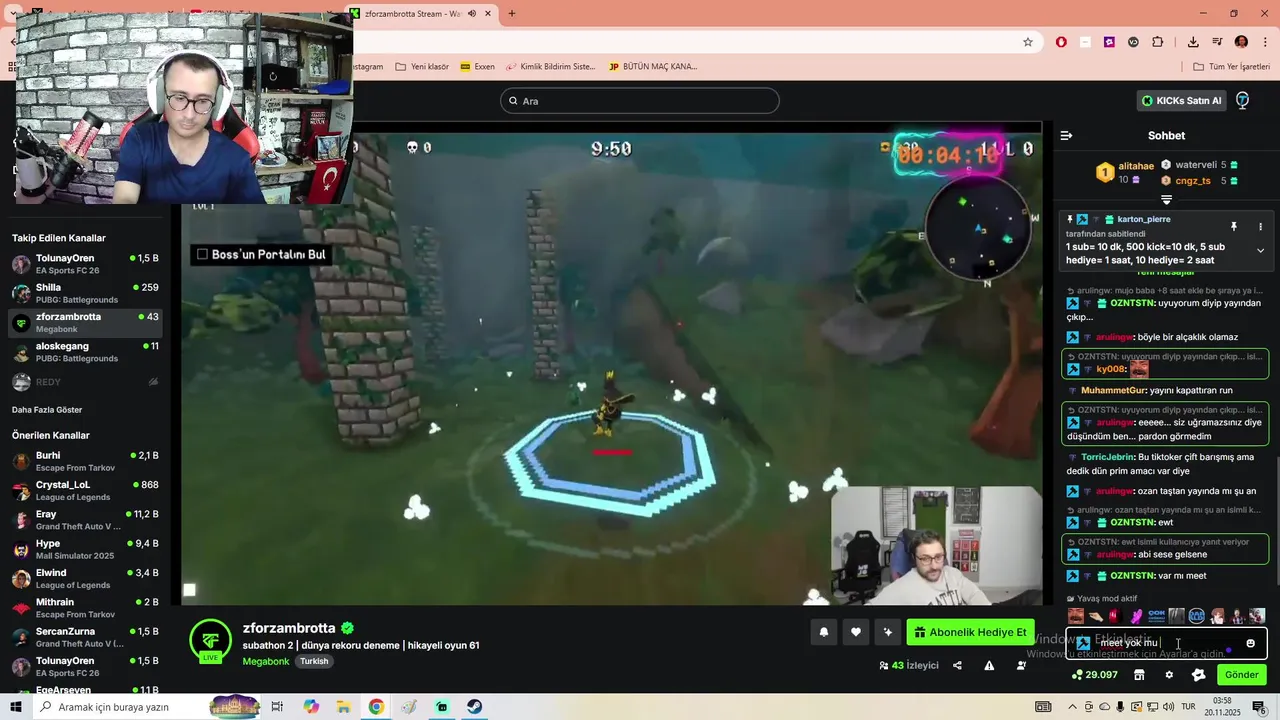Screen dimensions: 1280x720
Task: Open the Chrome three-dot menu
Action: (1265, 42)
